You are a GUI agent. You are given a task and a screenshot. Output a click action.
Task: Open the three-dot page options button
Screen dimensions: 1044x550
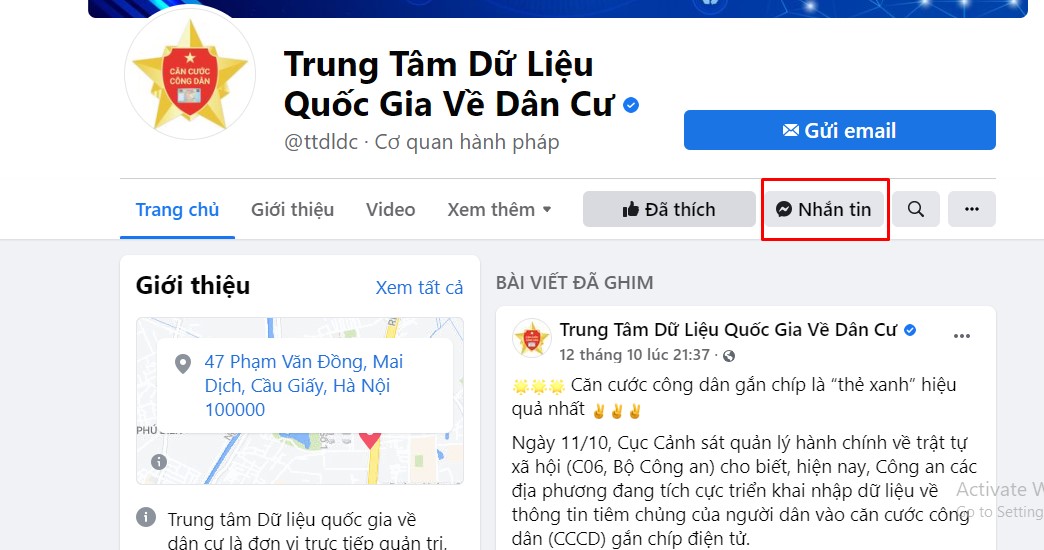[971, 209]
